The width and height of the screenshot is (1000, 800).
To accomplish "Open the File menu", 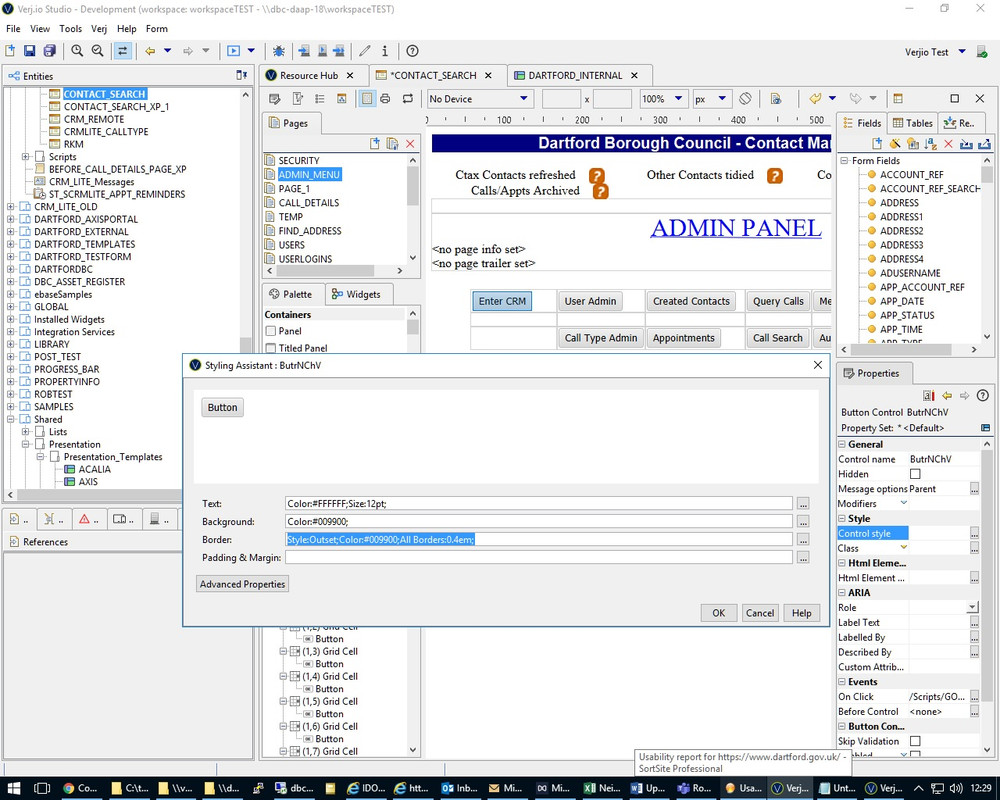I will click(13, 29).
